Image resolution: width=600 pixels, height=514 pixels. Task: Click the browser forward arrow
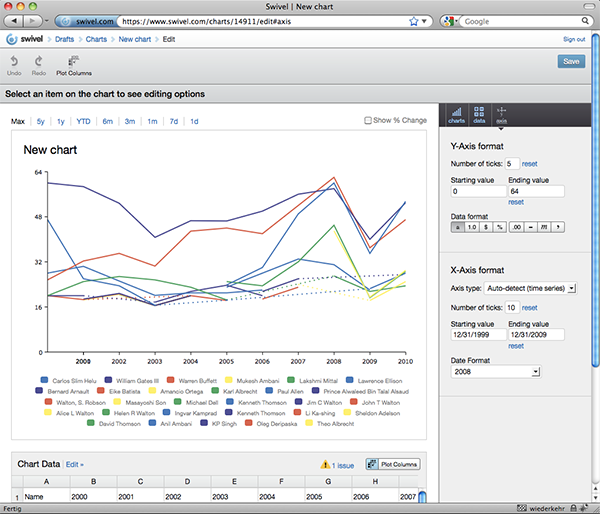(33, 21)
